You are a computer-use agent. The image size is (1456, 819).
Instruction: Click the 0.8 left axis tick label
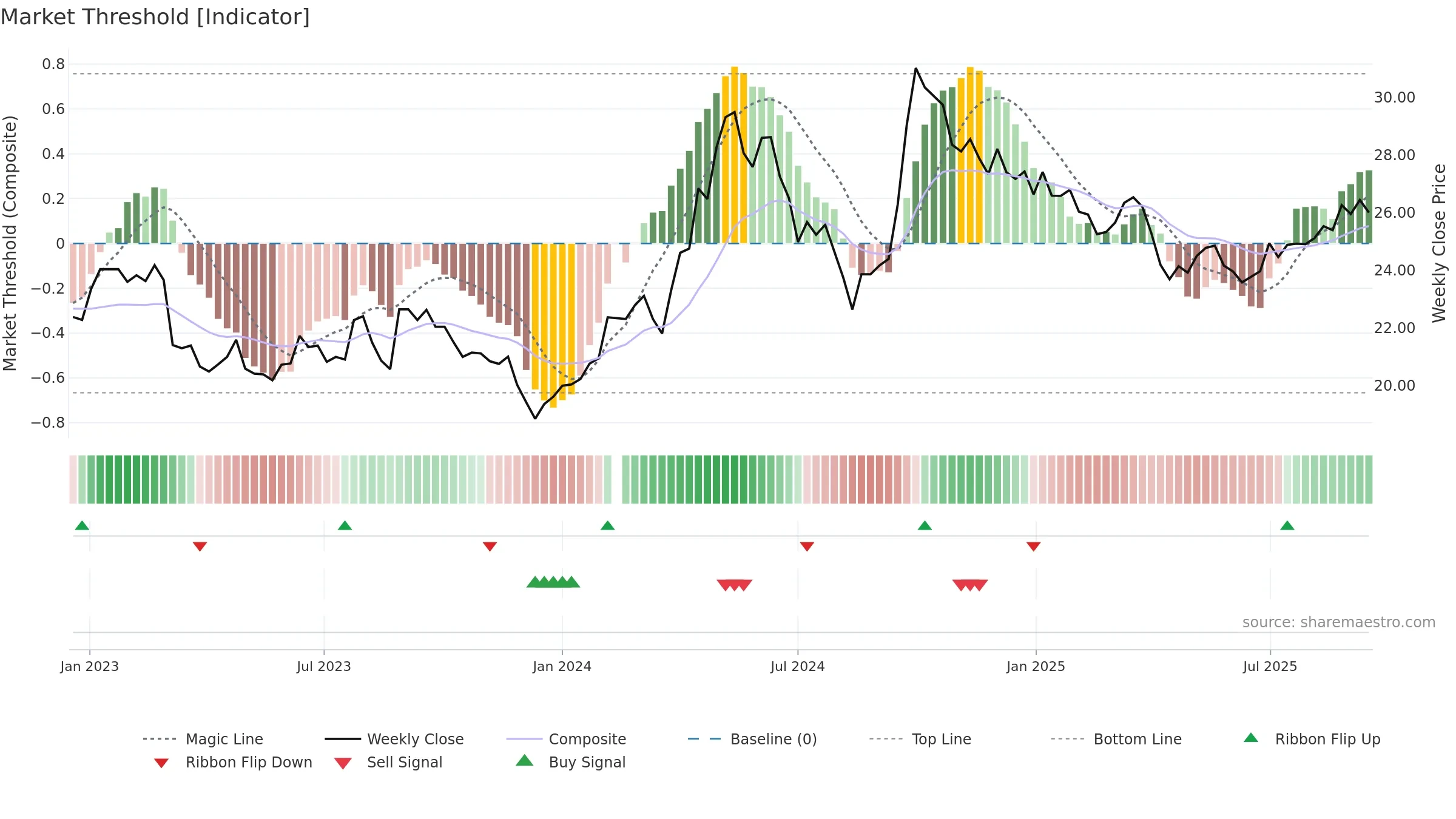pos(53,64)
